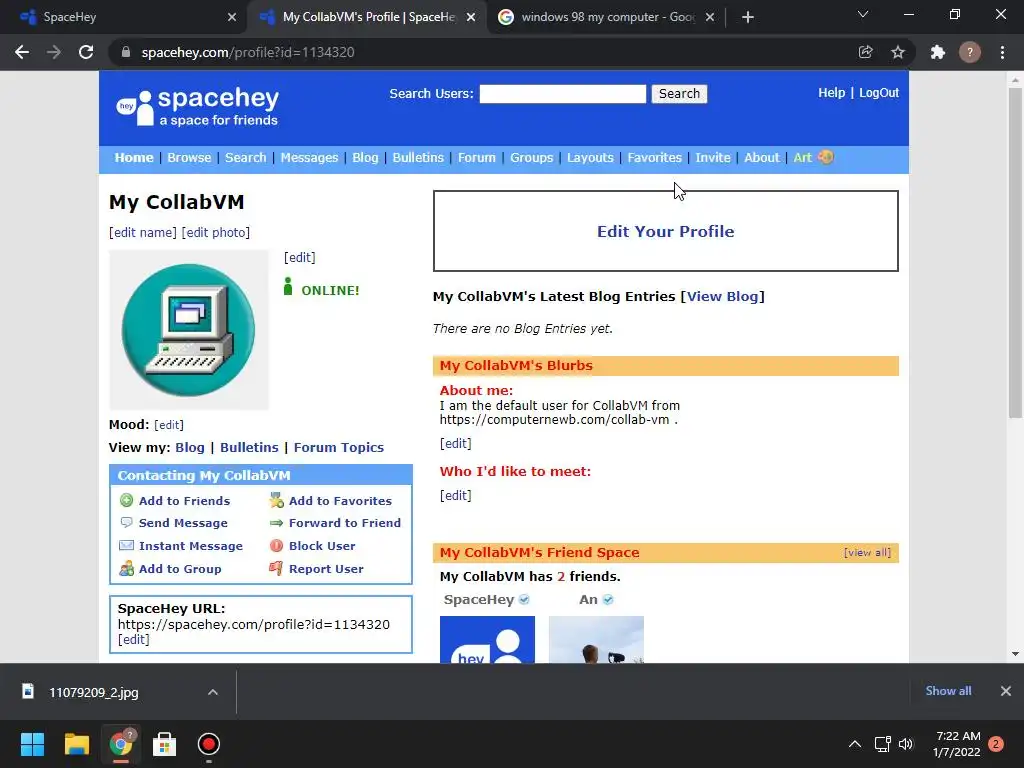1024x768 pixels.
Task: Open the browser extensions puzzle icon
Action: 938,52
